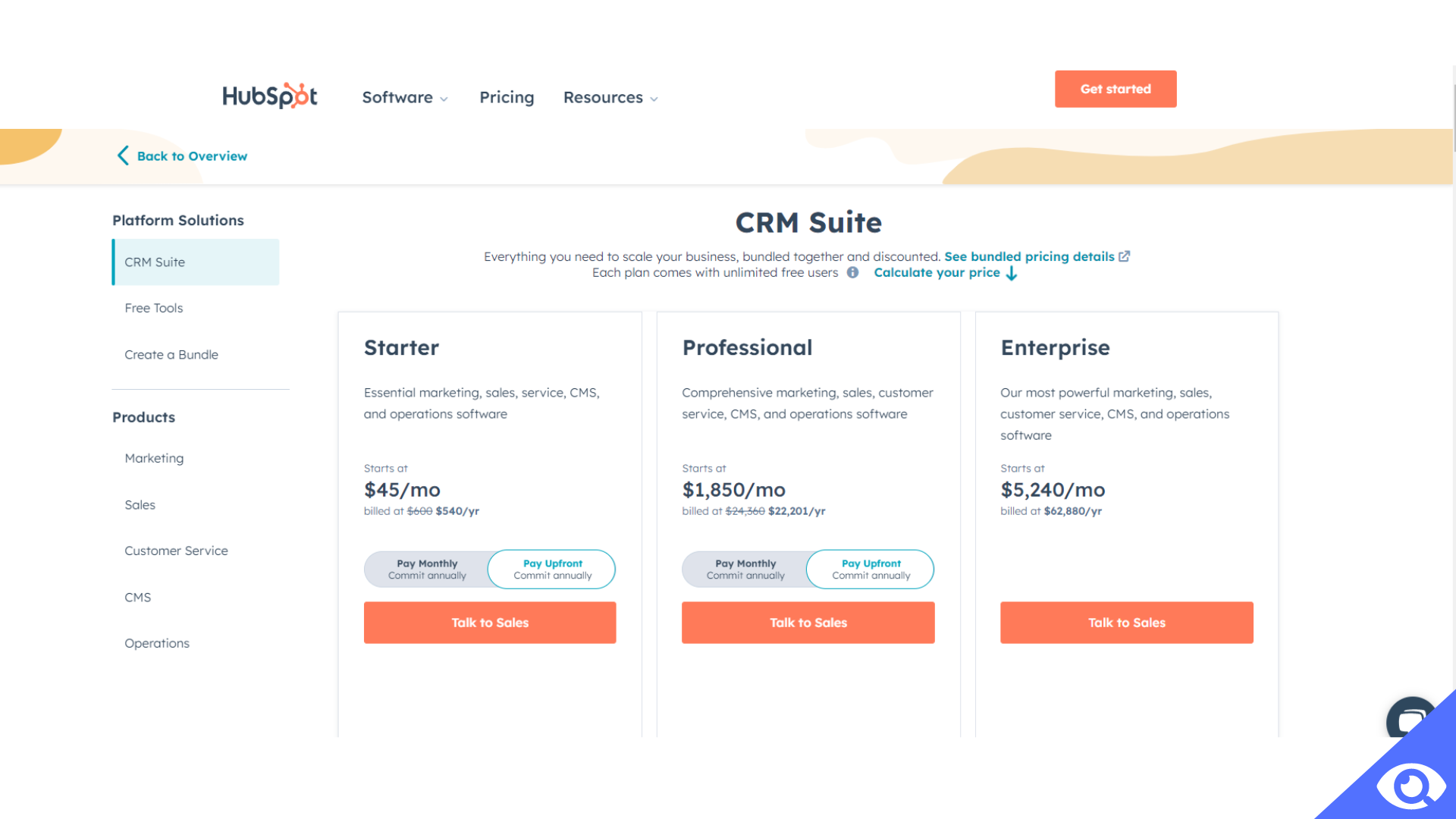Click the Software dropdown menu

[x=404, y=97]
